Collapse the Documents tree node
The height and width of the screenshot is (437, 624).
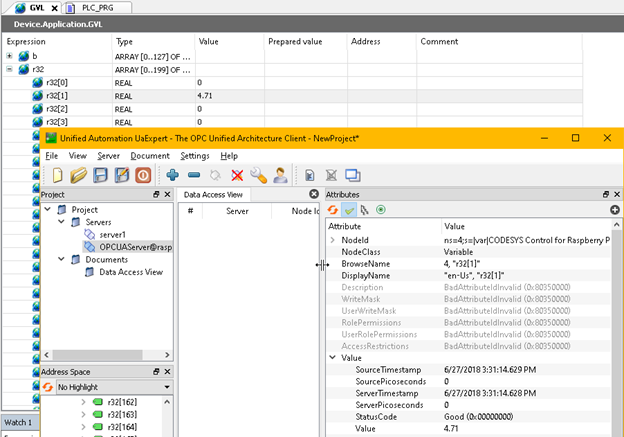pos(61,259)
